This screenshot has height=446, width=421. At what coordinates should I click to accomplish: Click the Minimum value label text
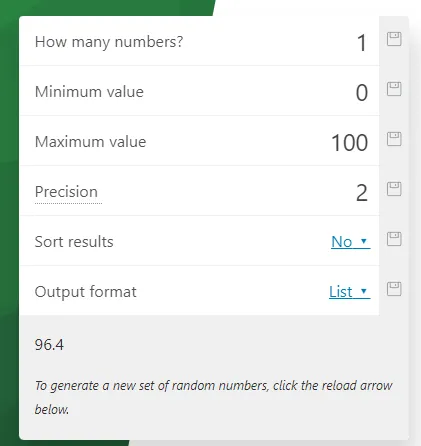pos(89,92)
